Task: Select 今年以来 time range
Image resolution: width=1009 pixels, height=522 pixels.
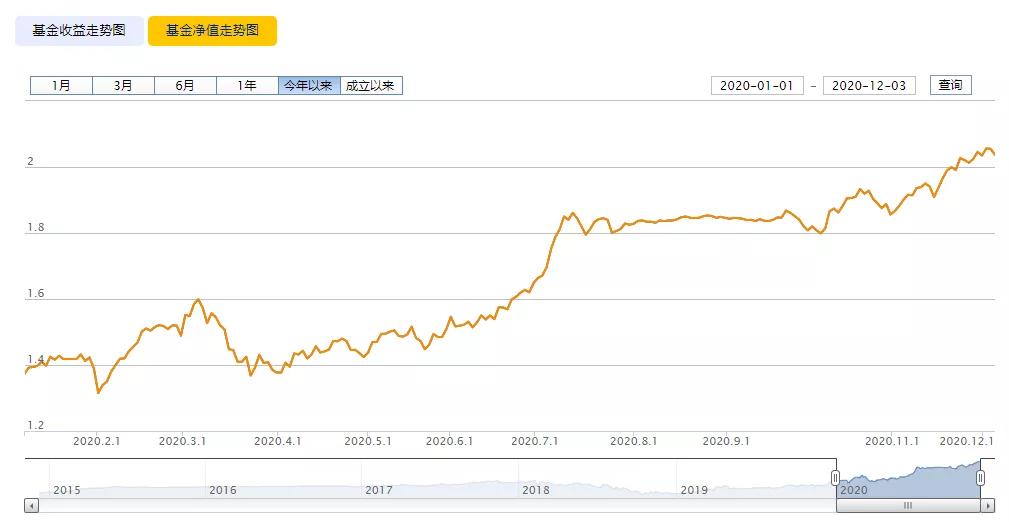Action: pos(309,86)
